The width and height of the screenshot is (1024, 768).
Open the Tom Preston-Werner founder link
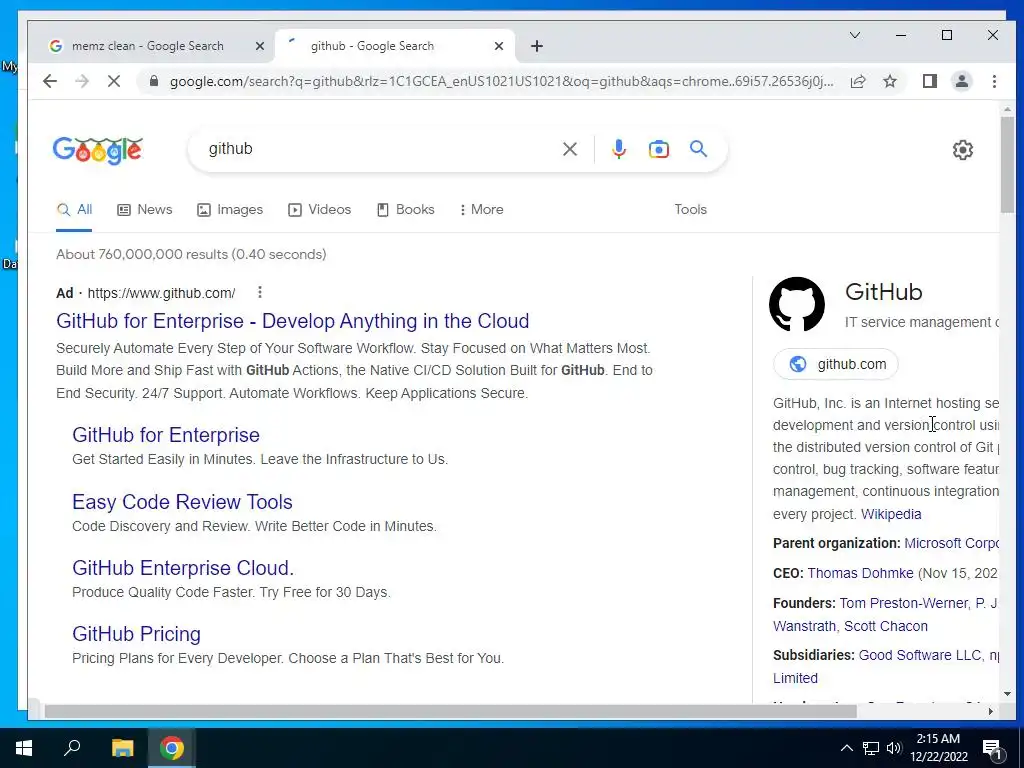click(904, 603)
